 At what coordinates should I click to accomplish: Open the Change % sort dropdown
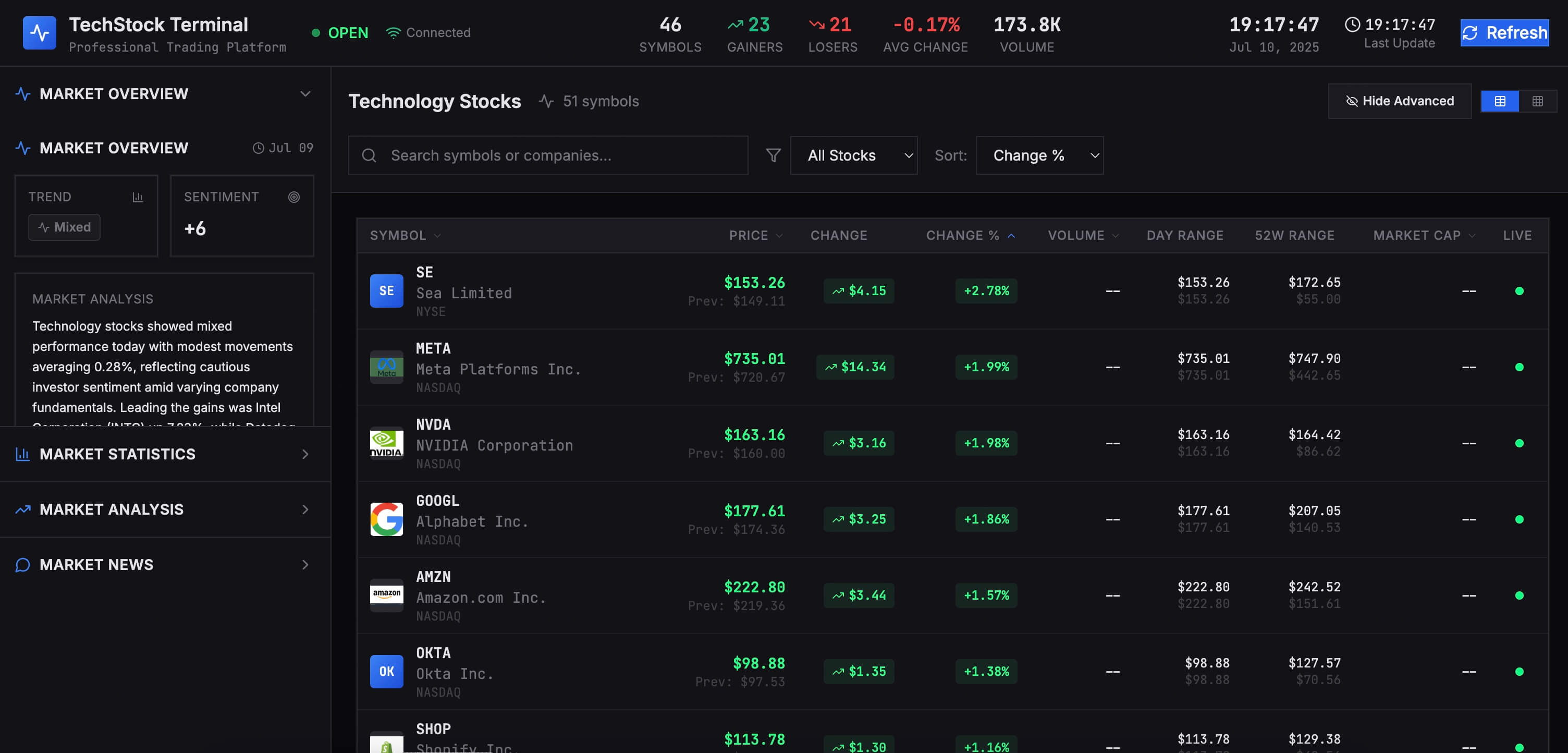click(x=1038, y=155)
